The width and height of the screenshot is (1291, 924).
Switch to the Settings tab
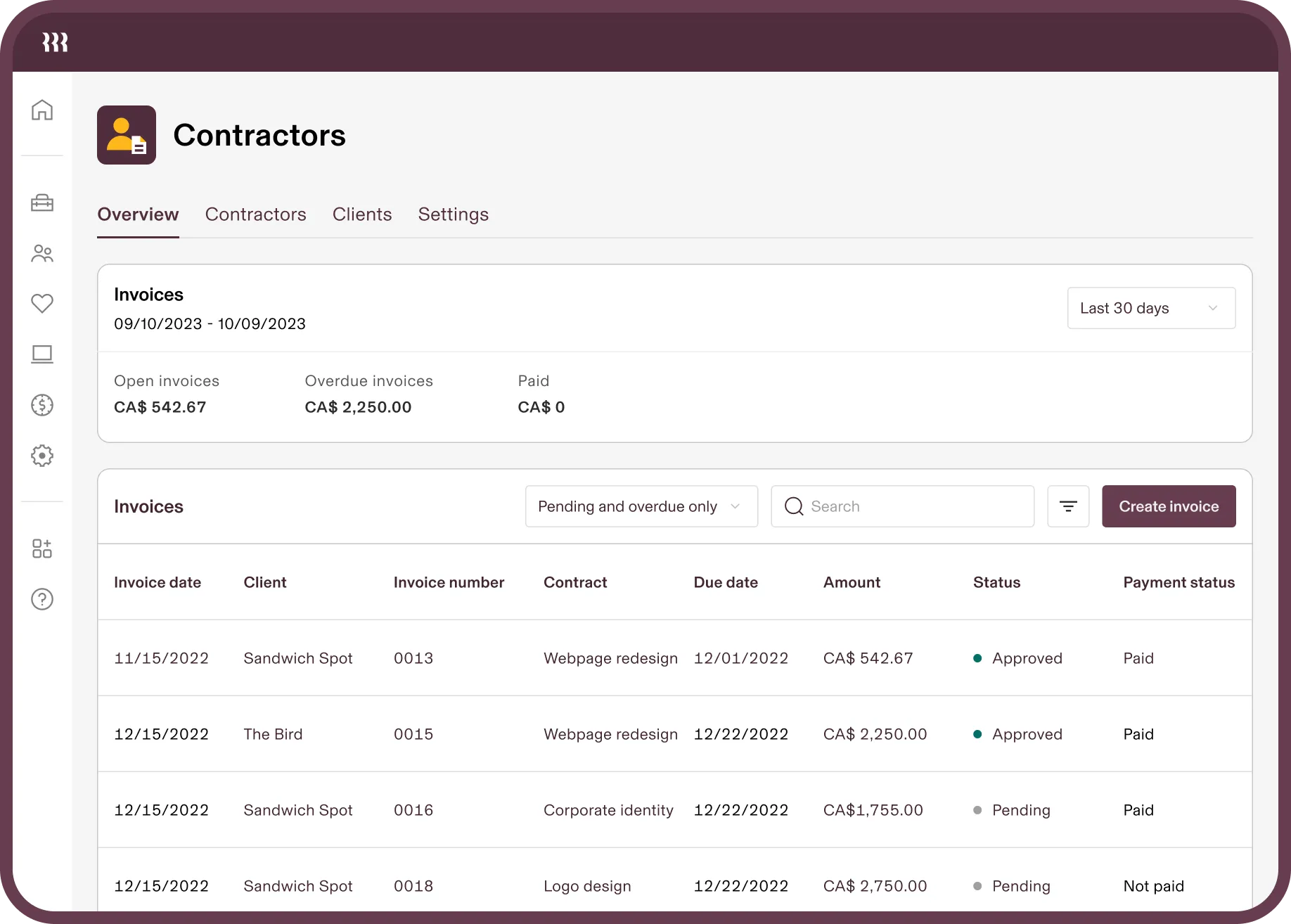coord(454,214)
